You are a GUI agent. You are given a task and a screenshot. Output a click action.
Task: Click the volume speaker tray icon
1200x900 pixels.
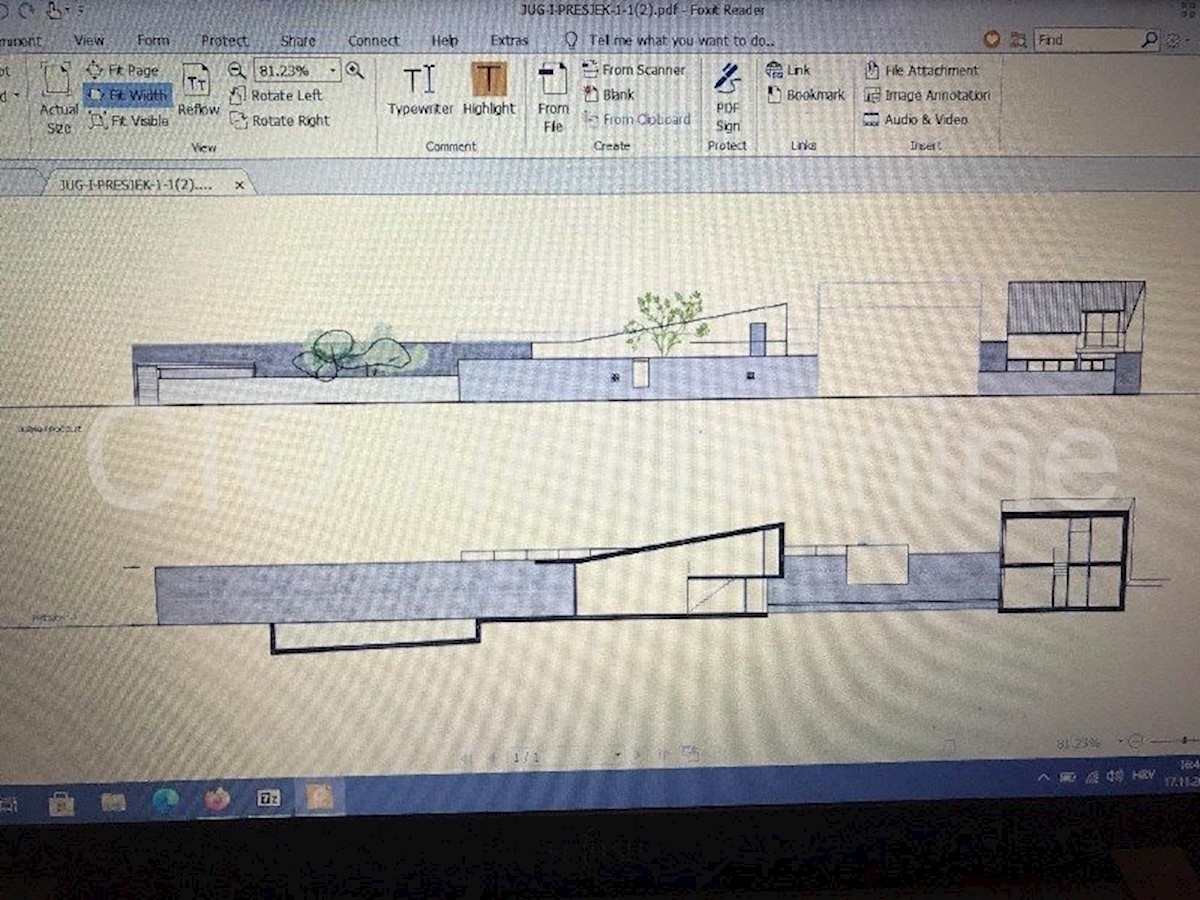coord(1115,776)
